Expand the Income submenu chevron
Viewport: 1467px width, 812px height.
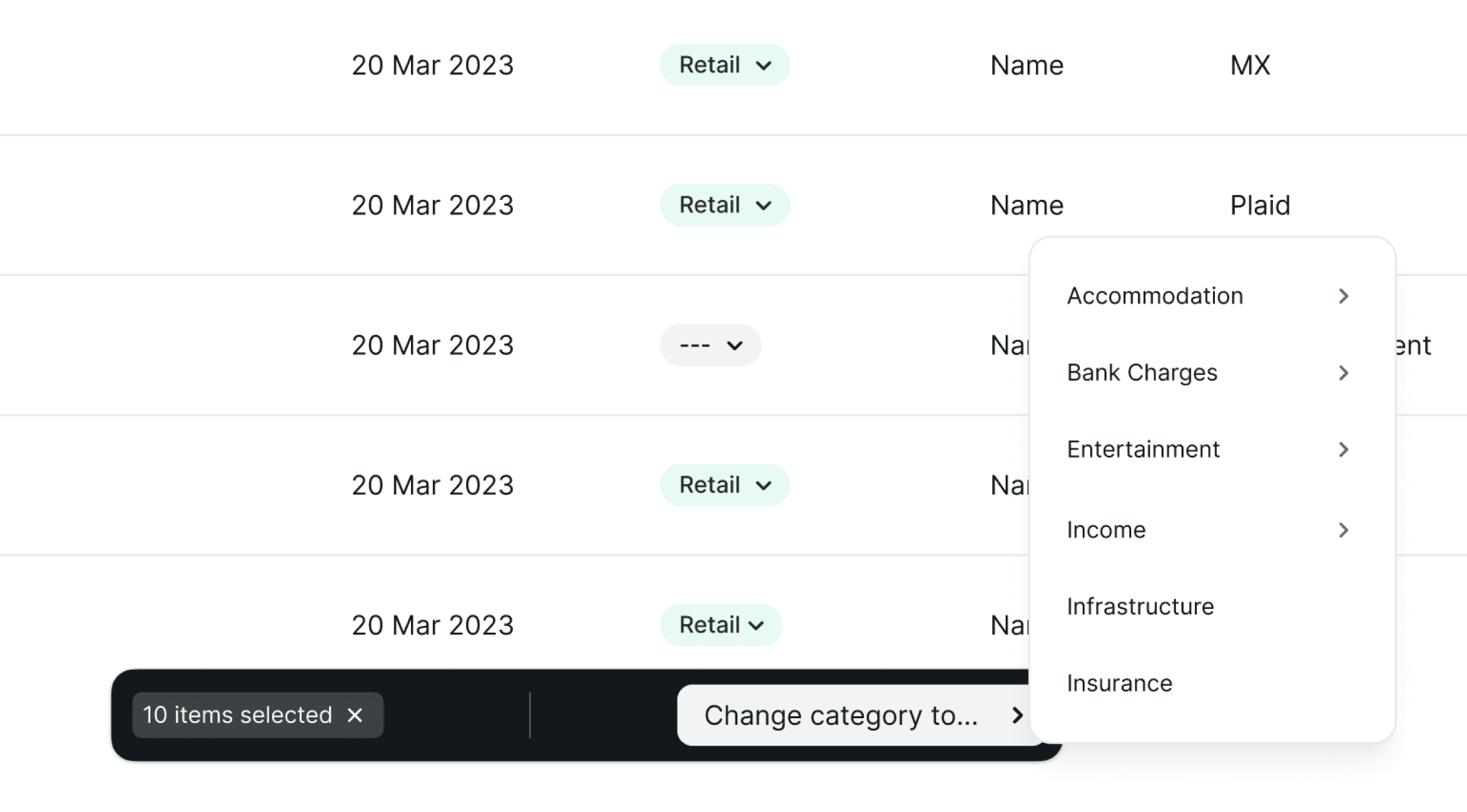click(x=1343, y=530)
